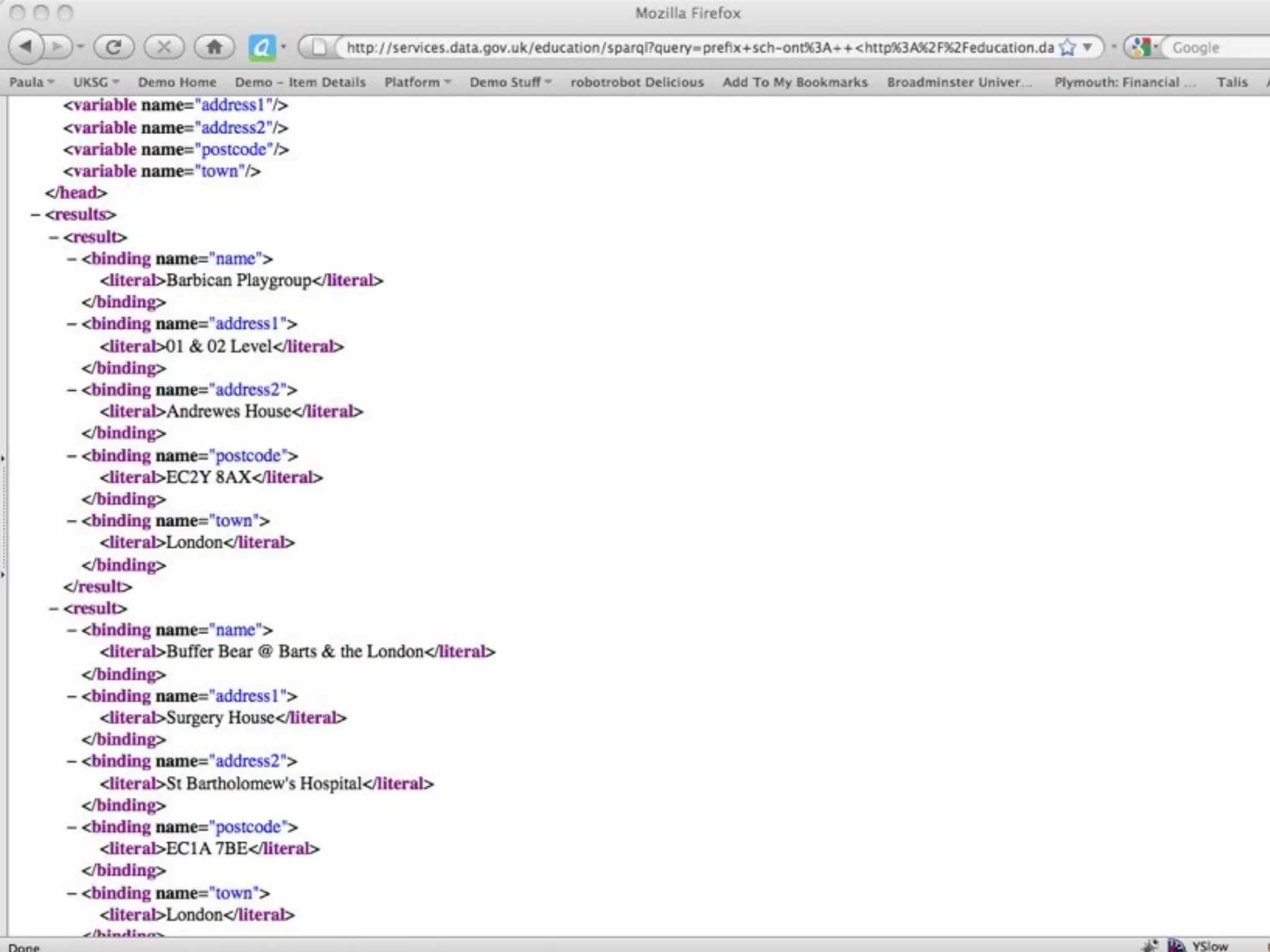Click the Stop loading X button

point(164,46)
